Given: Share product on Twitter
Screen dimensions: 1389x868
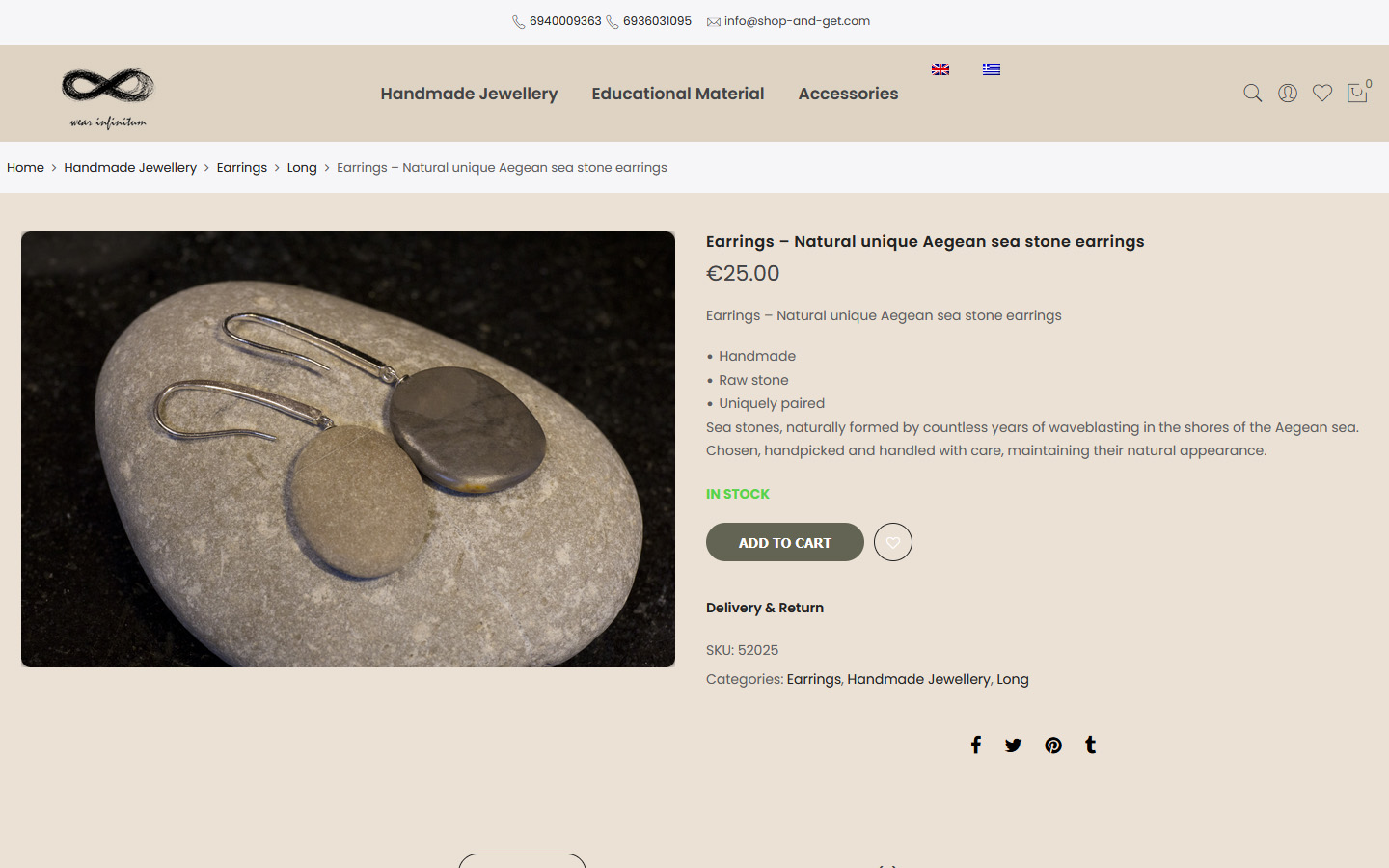Looking at the screenshot, I should [x=1013, y=745].
